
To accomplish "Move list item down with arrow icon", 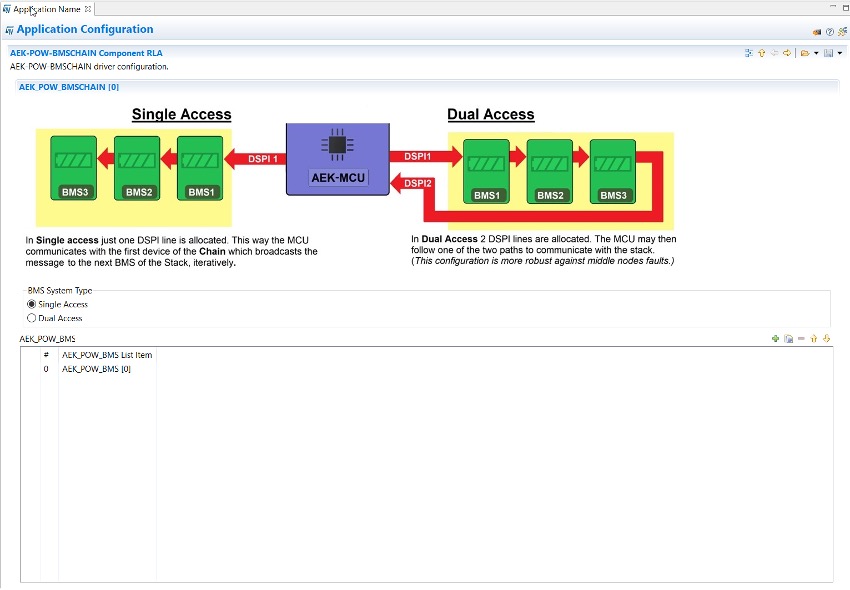I will point(827,339).
